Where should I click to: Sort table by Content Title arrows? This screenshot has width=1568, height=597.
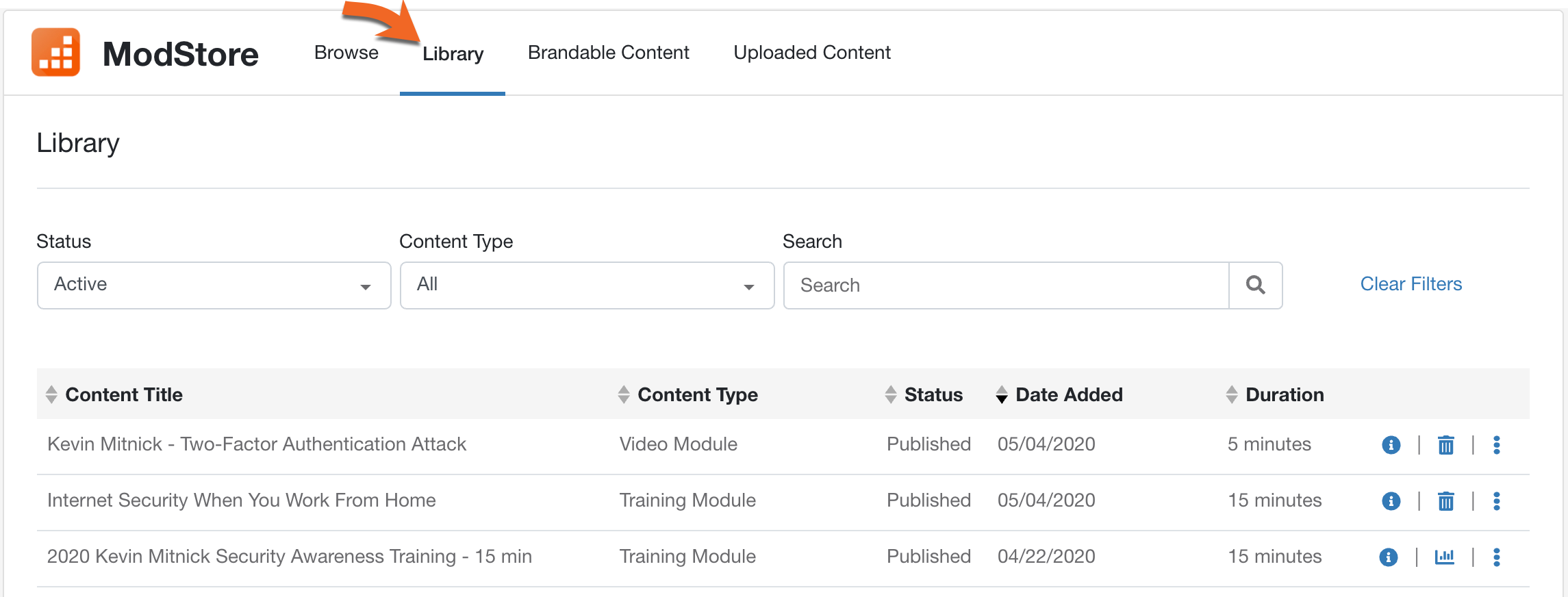[x=51, y=394]
